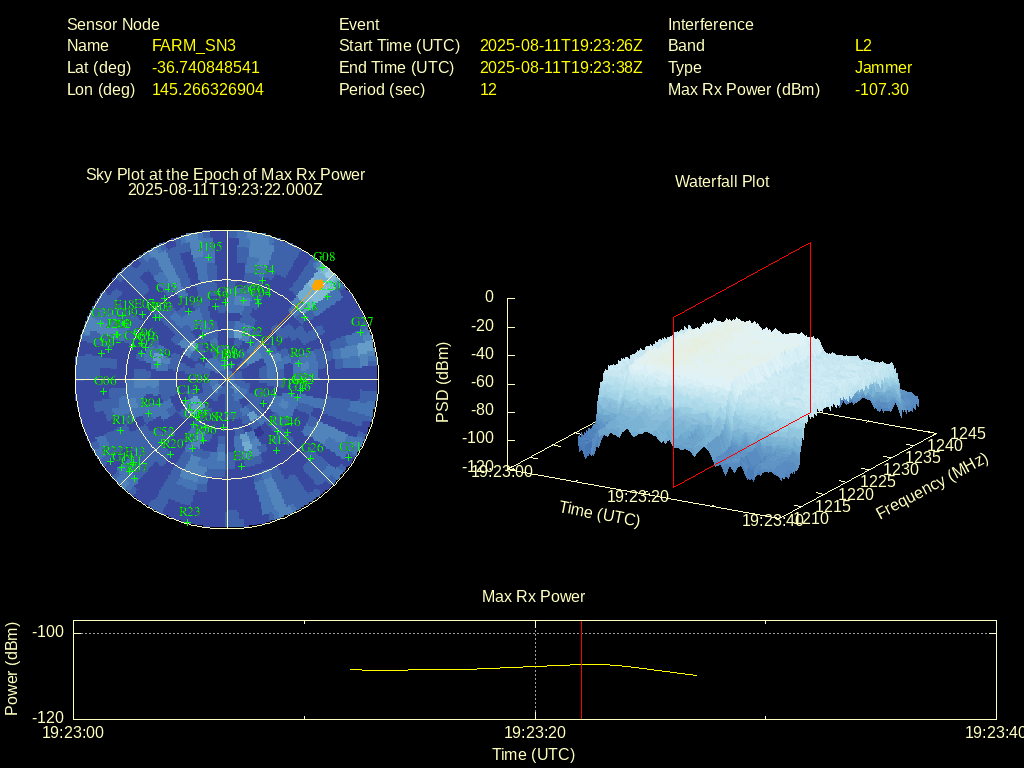Click satellite G27 marker on sky plot
The image size is (1024, 768).
pos(362,333)
